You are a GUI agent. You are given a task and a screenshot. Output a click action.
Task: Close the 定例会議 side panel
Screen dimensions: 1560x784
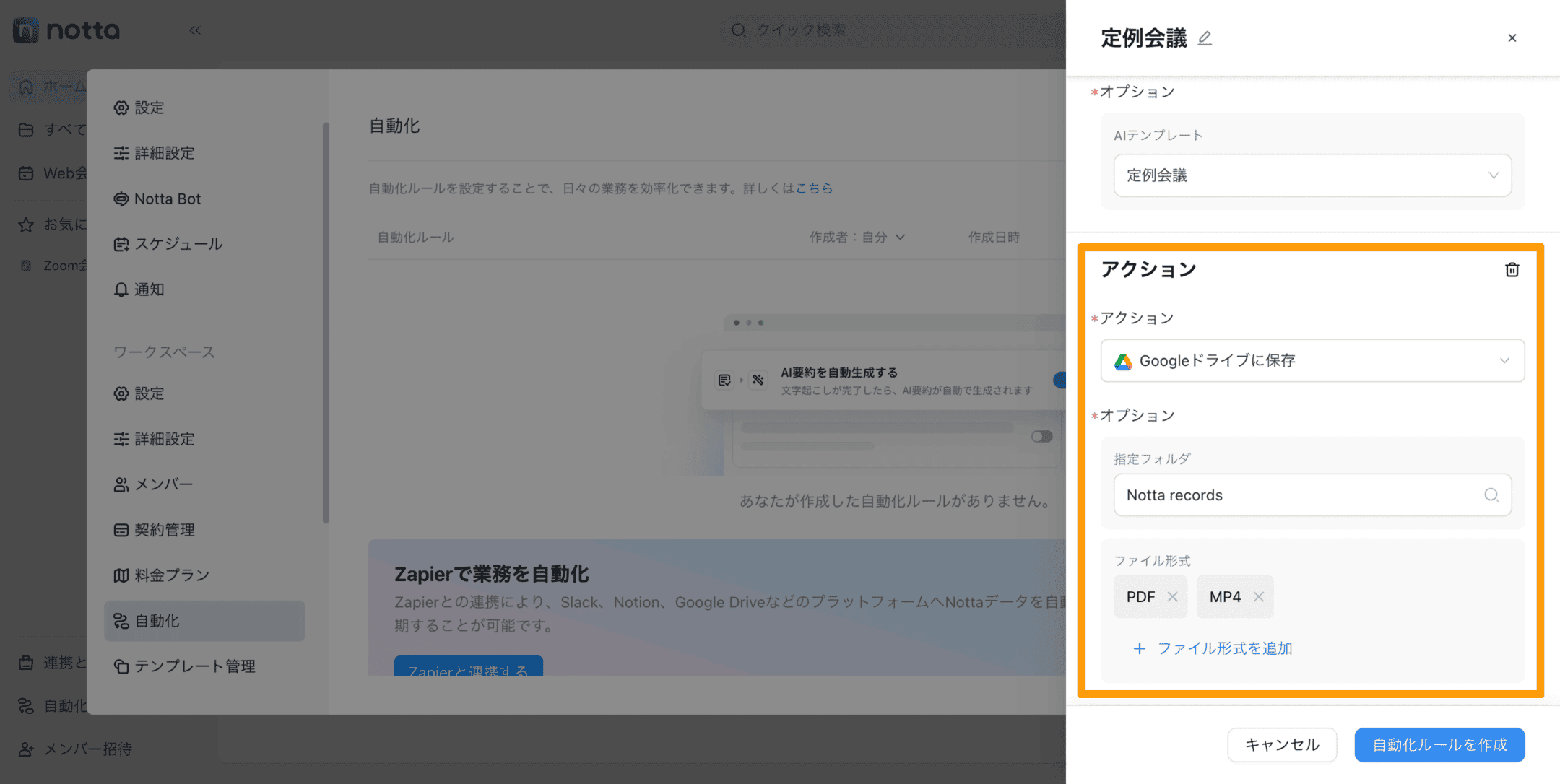(x=1512, y=38)
